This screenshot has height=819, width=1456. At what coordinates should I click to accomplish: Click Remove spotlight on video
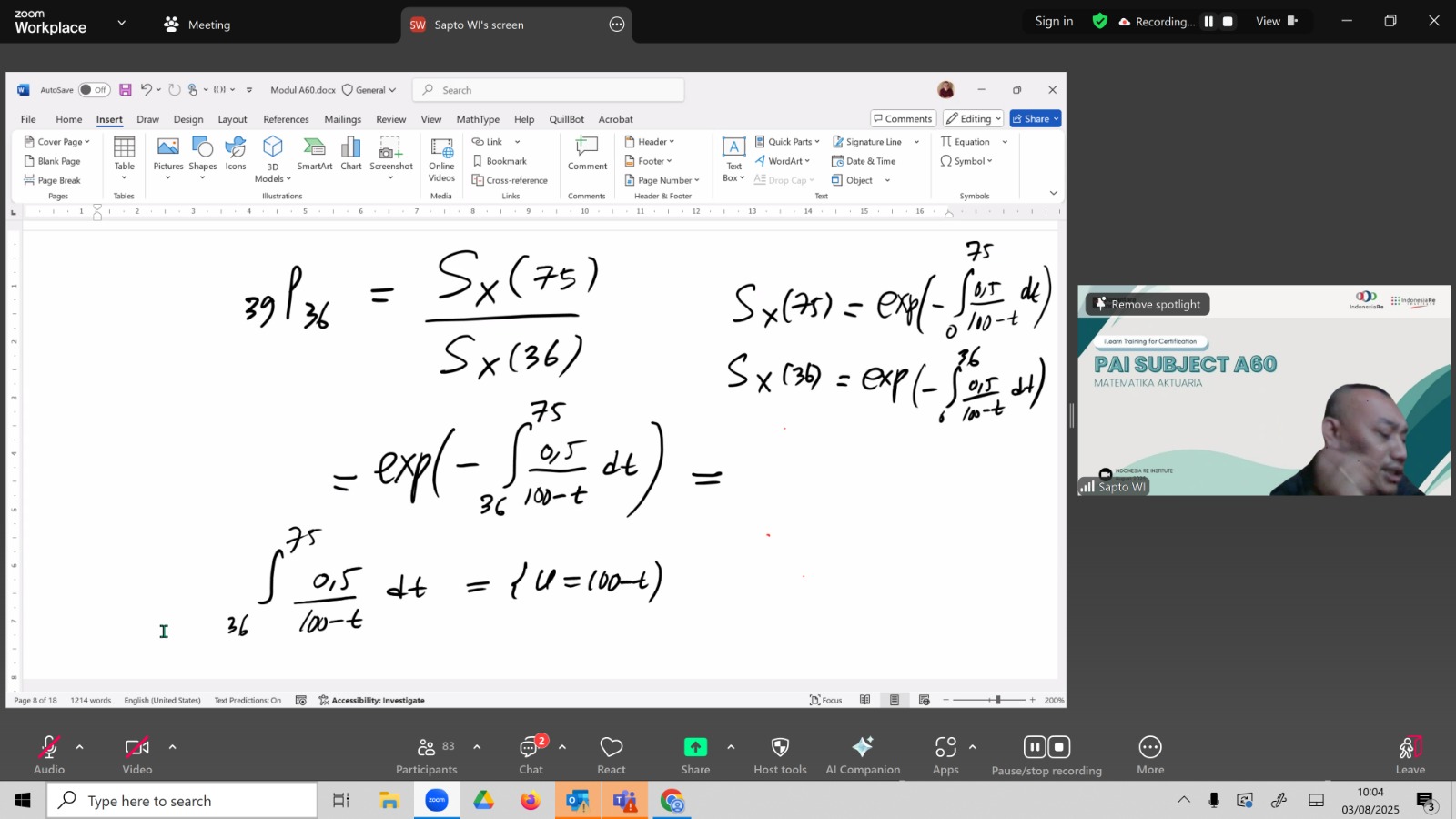click(1147, 304)
